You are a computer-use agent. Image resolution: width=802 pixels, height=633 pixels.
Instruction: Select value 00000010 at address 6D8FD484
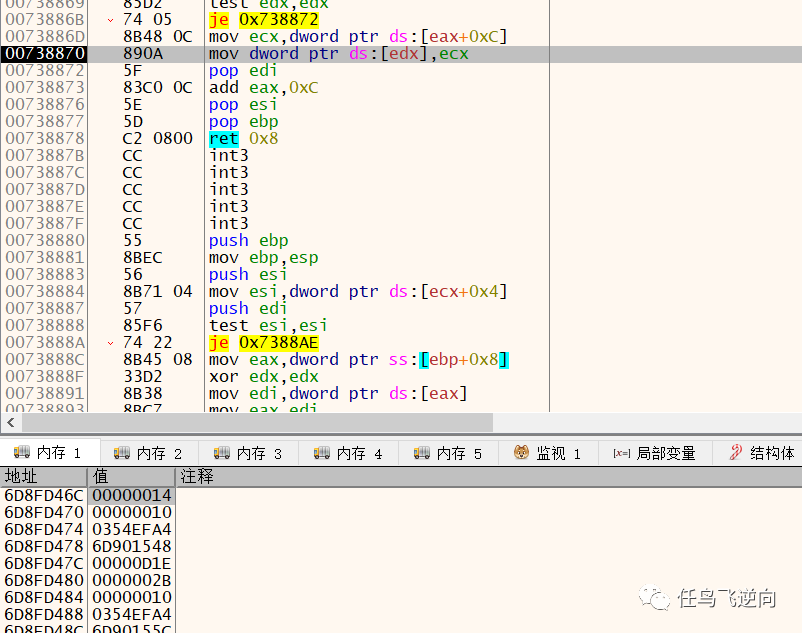[x=132, y=597]
